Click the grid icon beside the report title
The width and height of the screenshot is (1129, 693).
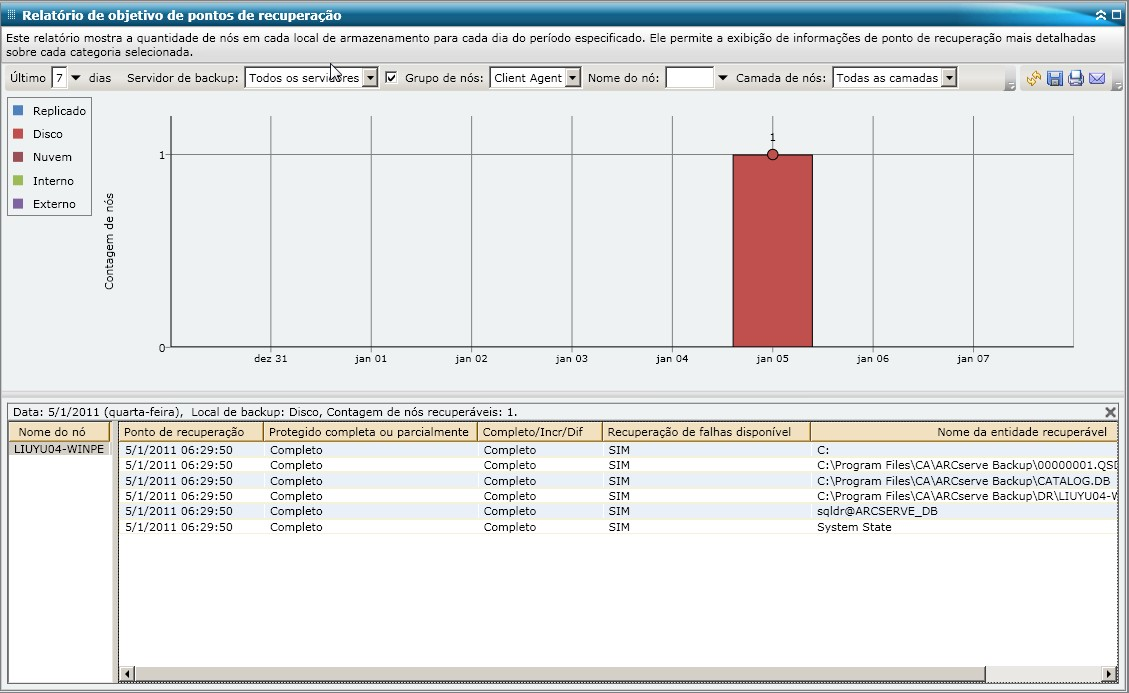9,15
